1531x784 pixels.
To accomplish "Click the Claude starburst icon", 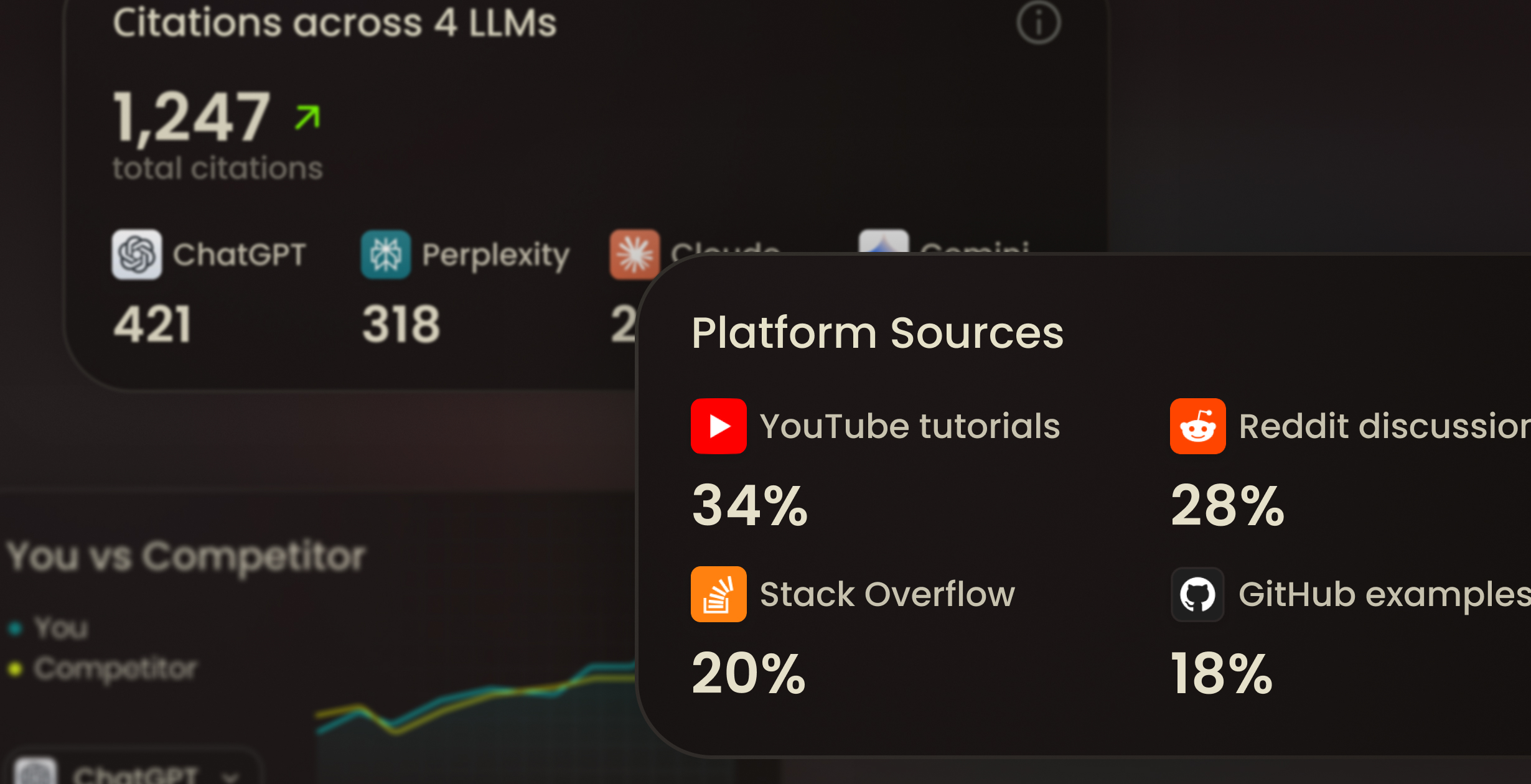I will coord(634,254).
